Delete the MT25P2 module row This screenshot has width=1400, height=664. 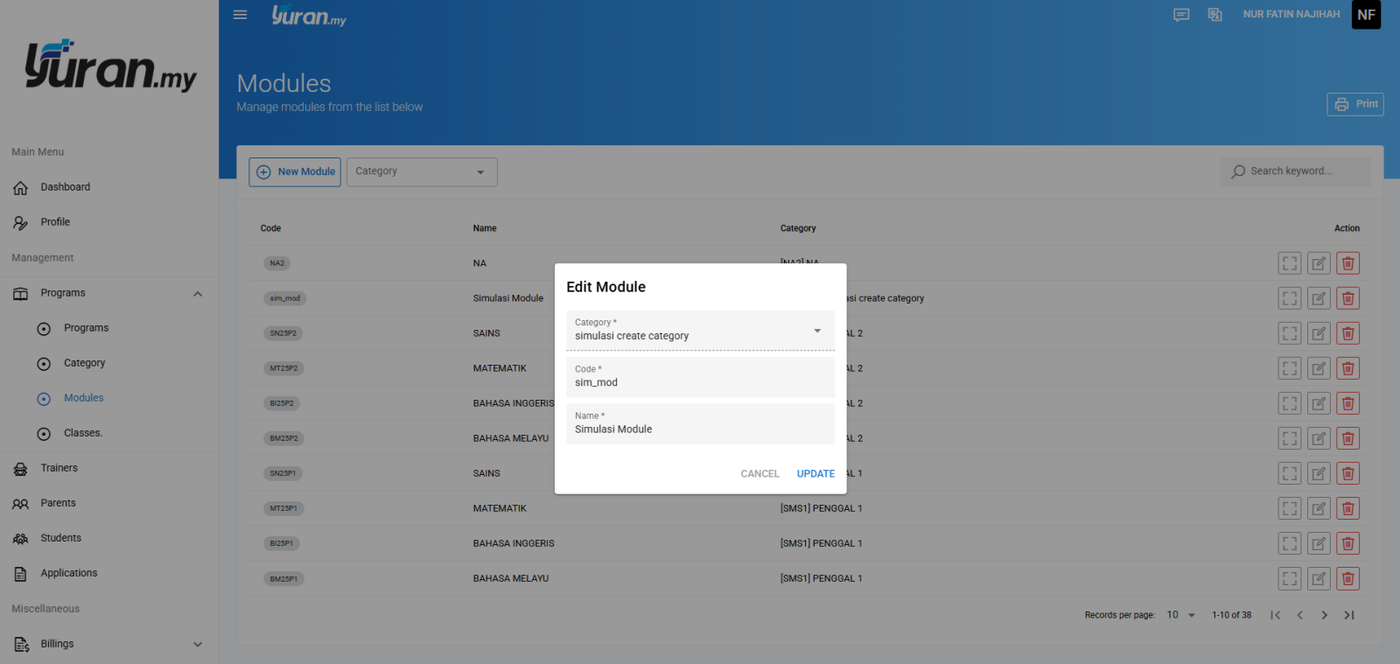tap(1348, 368)
